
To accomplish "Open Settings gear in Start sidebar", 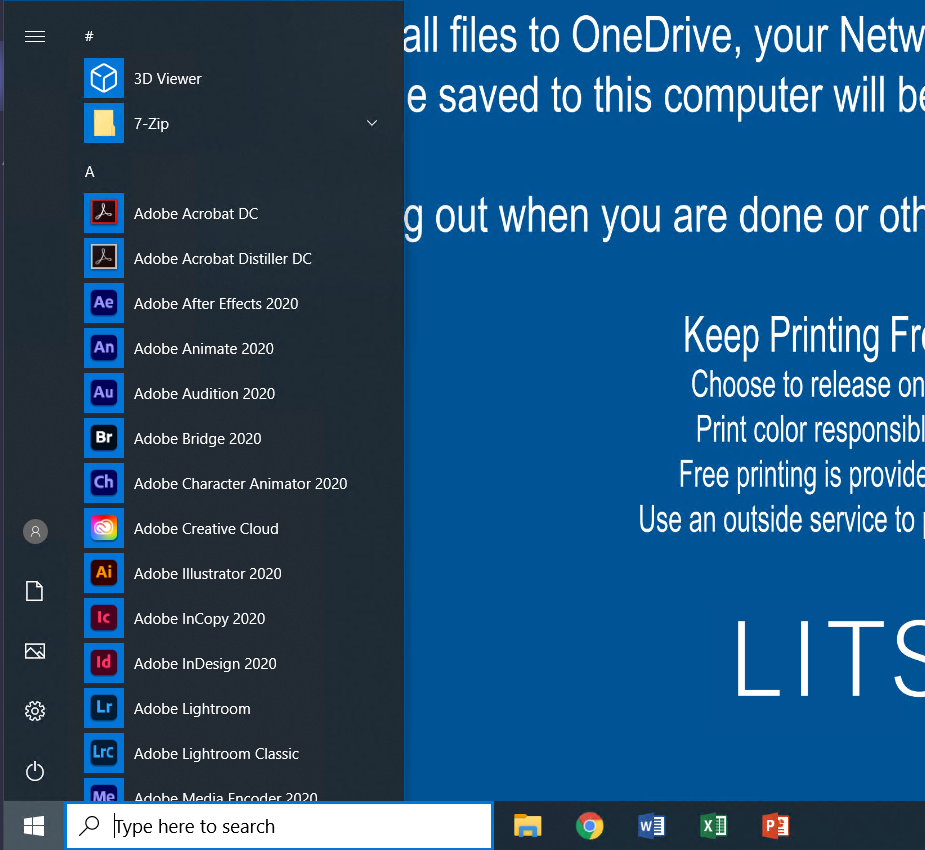I will (35, 711).
